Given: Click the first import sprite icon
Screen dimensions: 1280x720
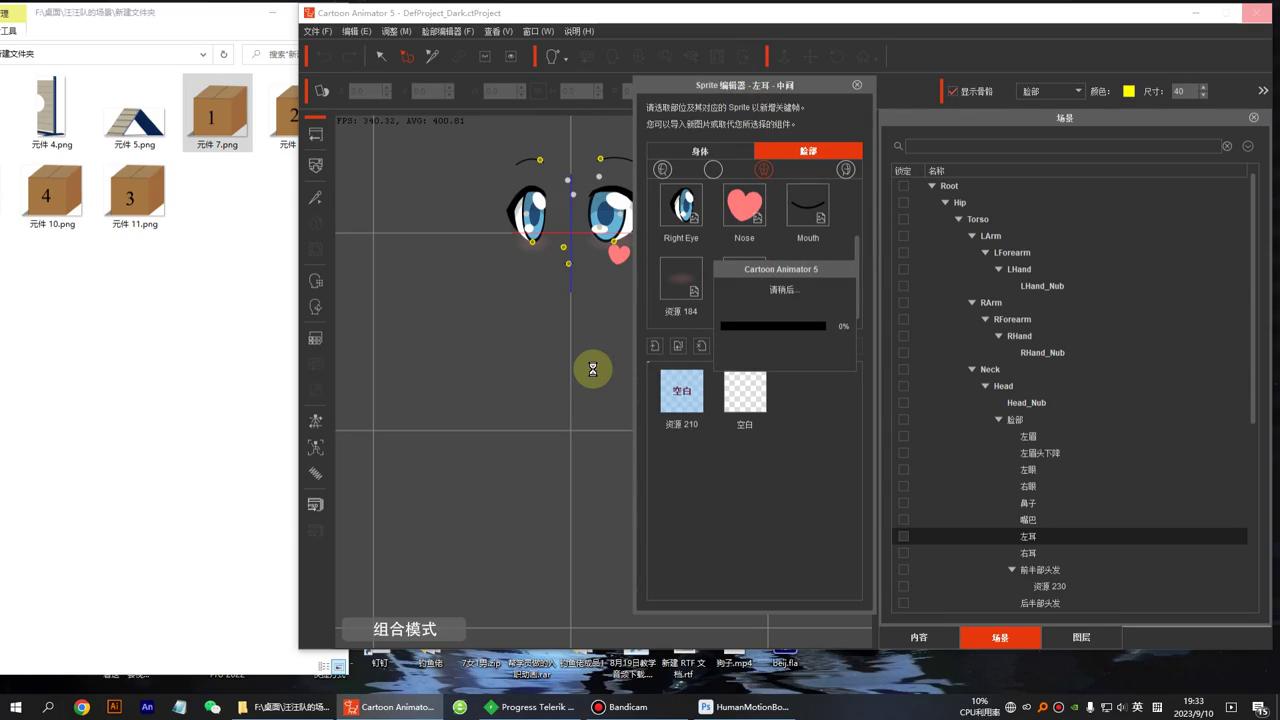Looking at the screenshot, I should (655, 346).
